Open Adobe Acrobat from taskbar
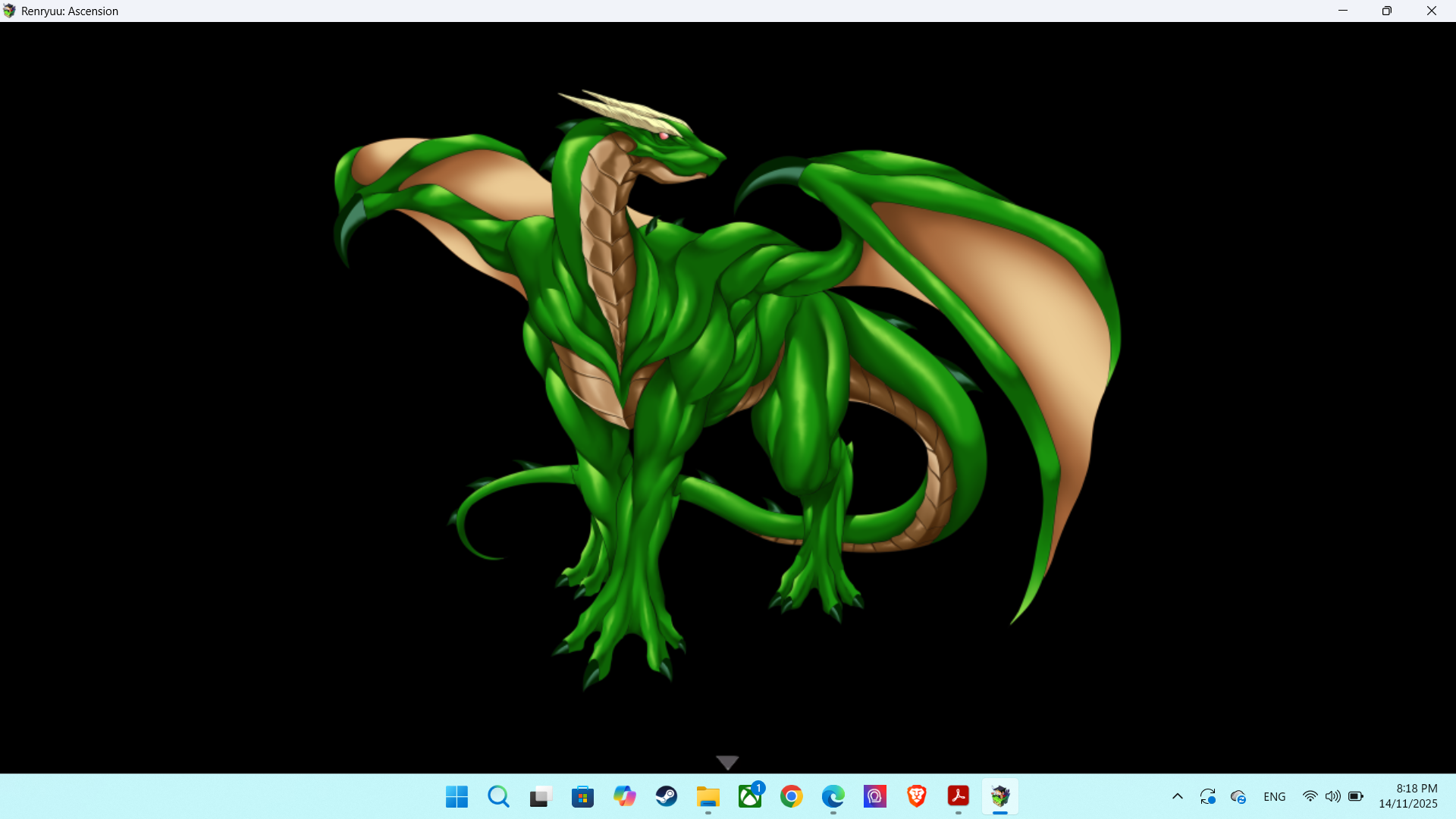 (x=959, y=796)
